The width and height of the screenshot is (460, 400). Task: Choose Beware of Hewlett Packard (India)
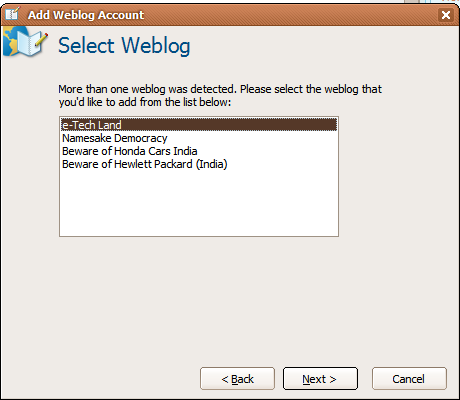pyautogui.click(x=199, y=164)
